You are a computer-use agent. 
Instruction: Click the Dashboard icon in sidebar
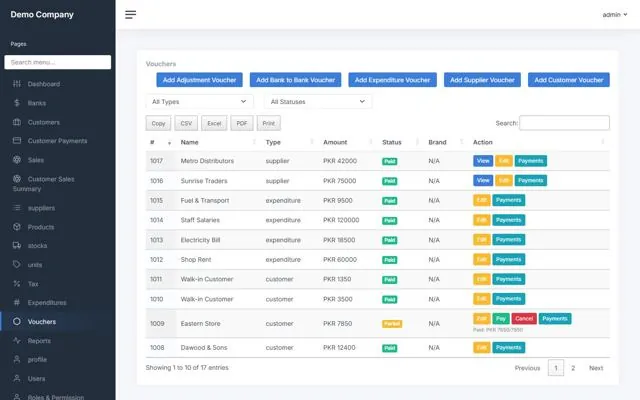point(17,84)
